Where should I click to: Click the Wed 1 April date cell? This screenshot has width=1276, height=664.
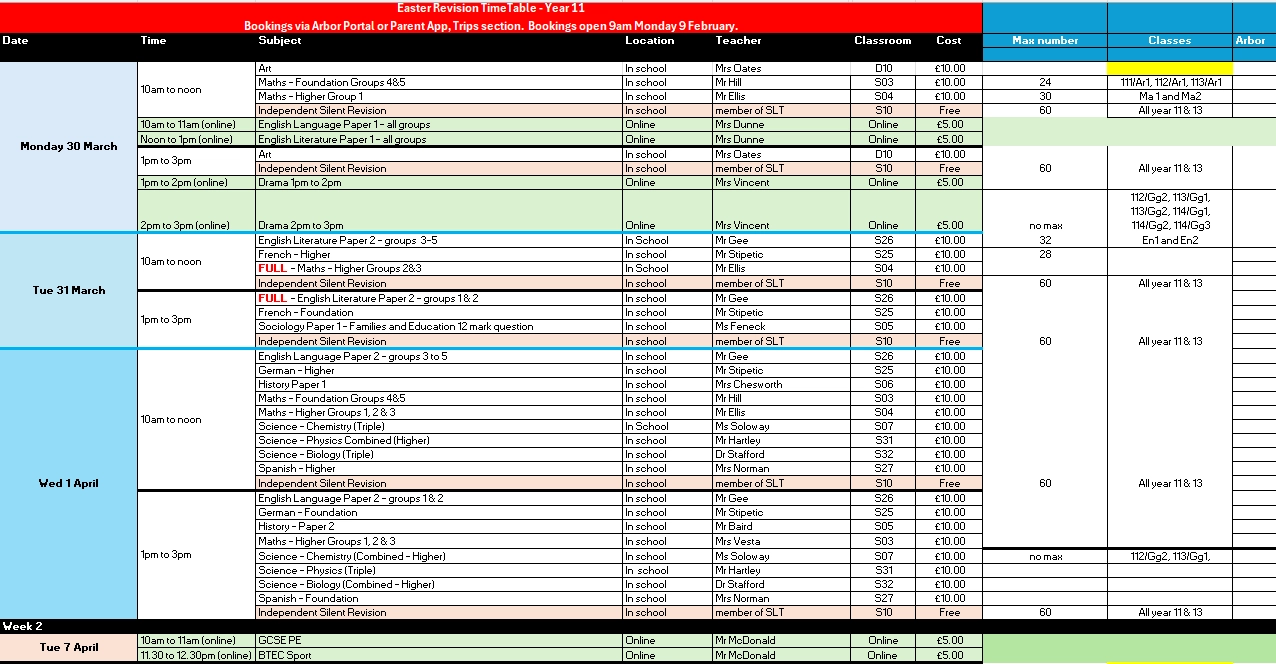(69, 484)
